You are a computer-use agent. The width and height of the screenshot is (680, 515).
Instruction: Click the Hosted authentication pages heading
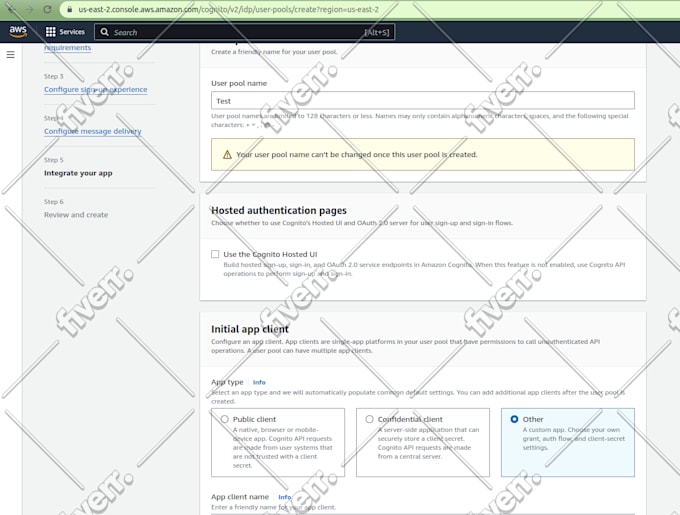click(279, 211)
